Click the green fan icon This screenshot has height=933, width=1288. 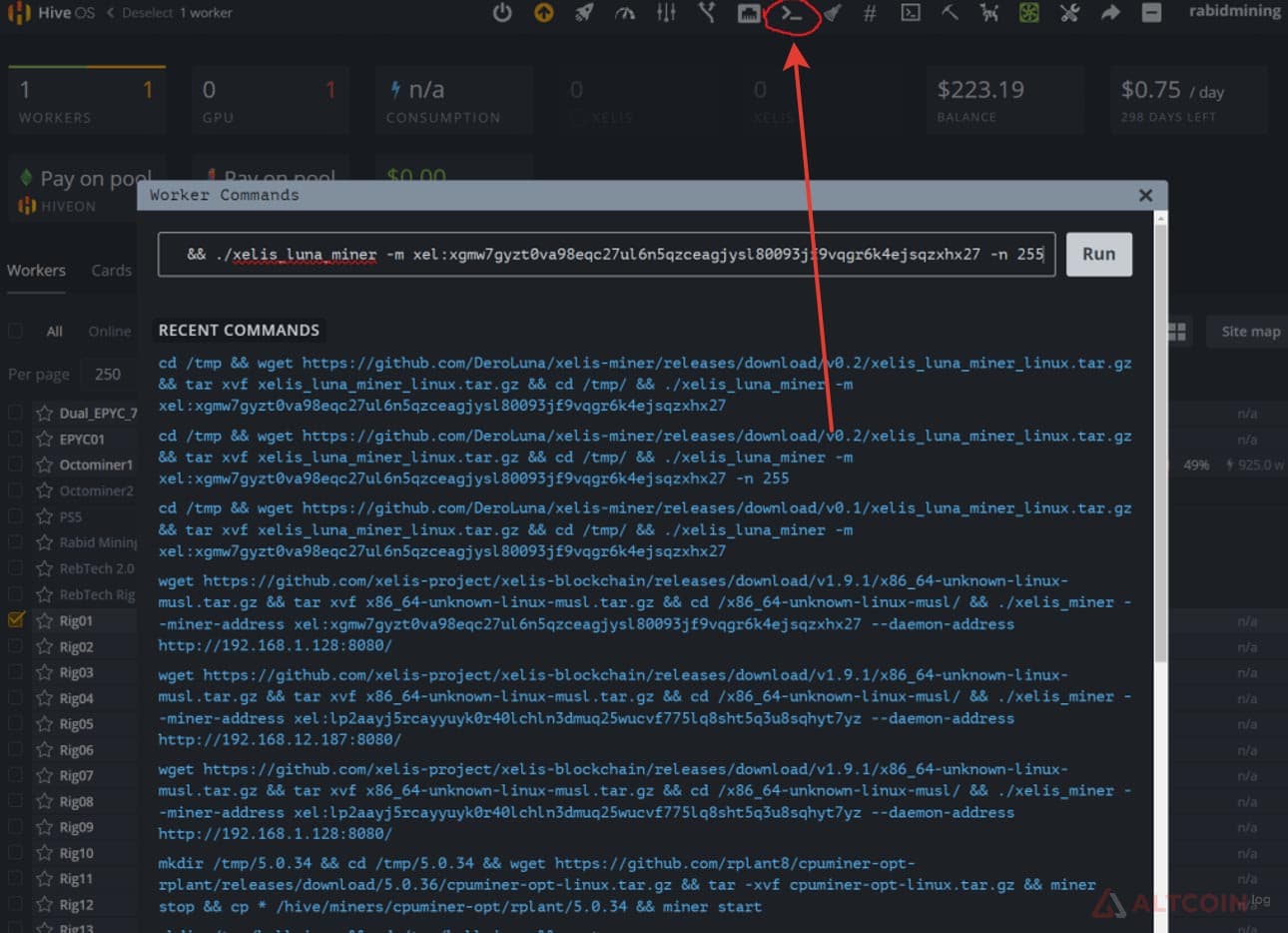(x=1029, y=13)
